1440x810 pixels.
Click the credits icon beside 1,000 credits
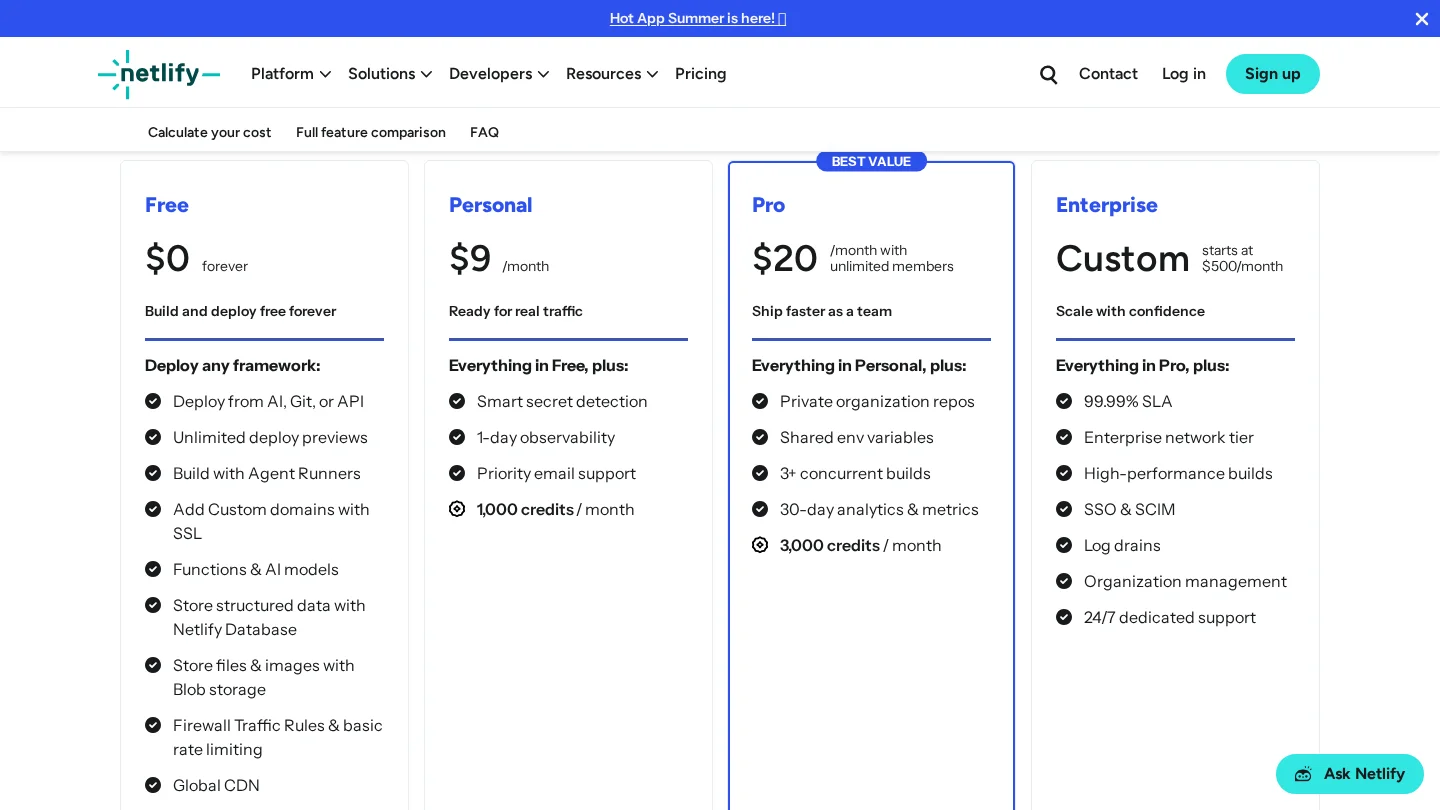457,509
